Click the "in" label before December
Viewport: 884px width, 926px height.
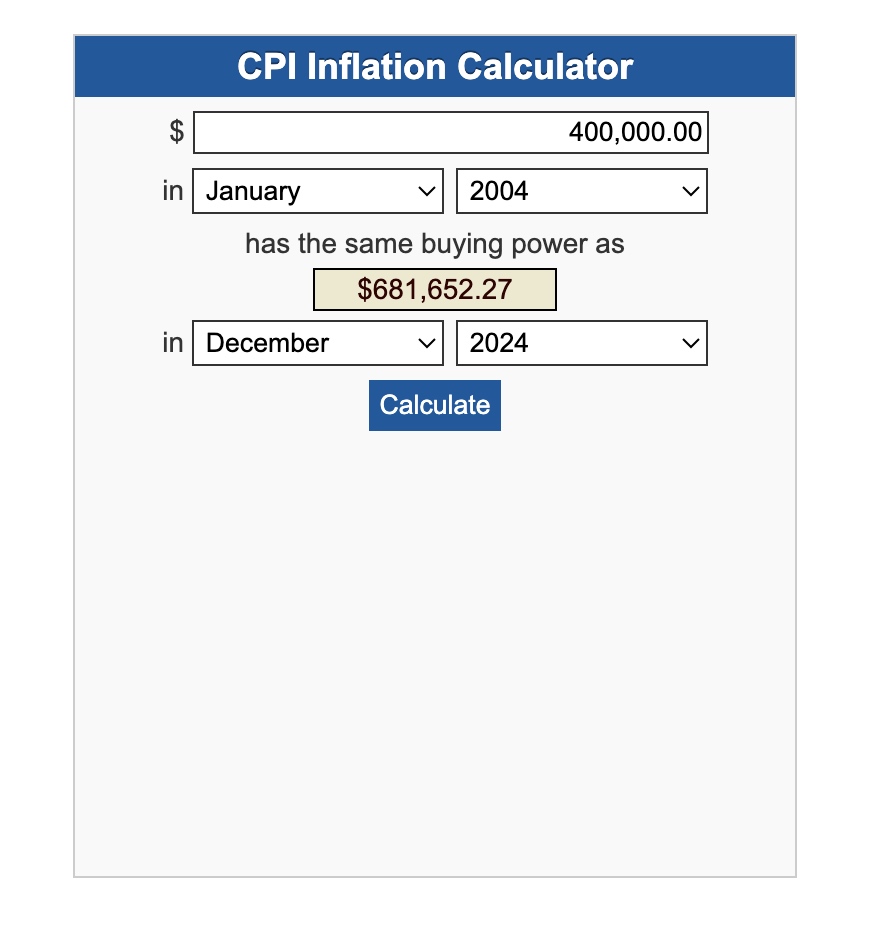[x=173, y=343]
